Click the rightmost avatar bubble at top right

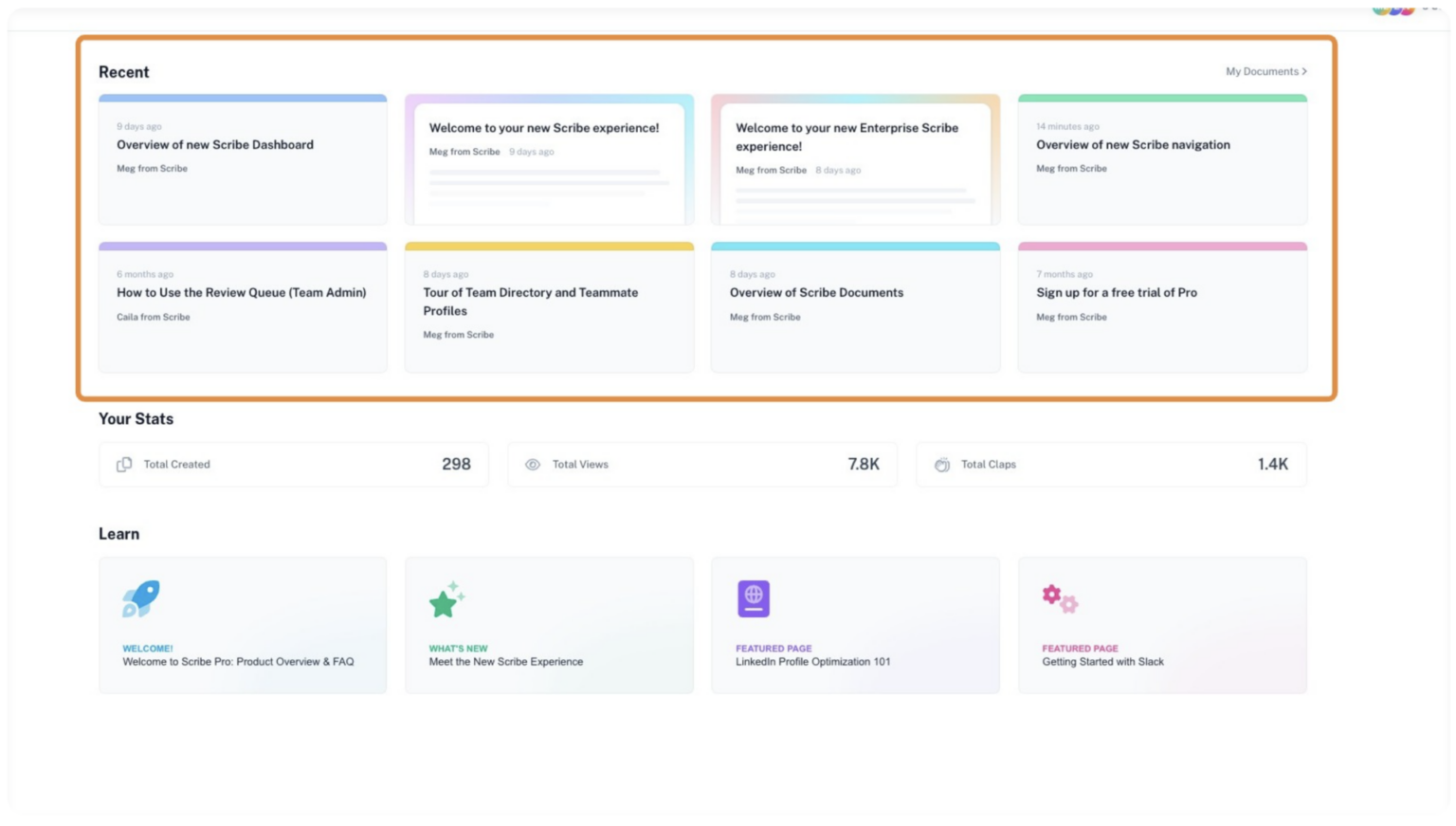coord(1408,9)
